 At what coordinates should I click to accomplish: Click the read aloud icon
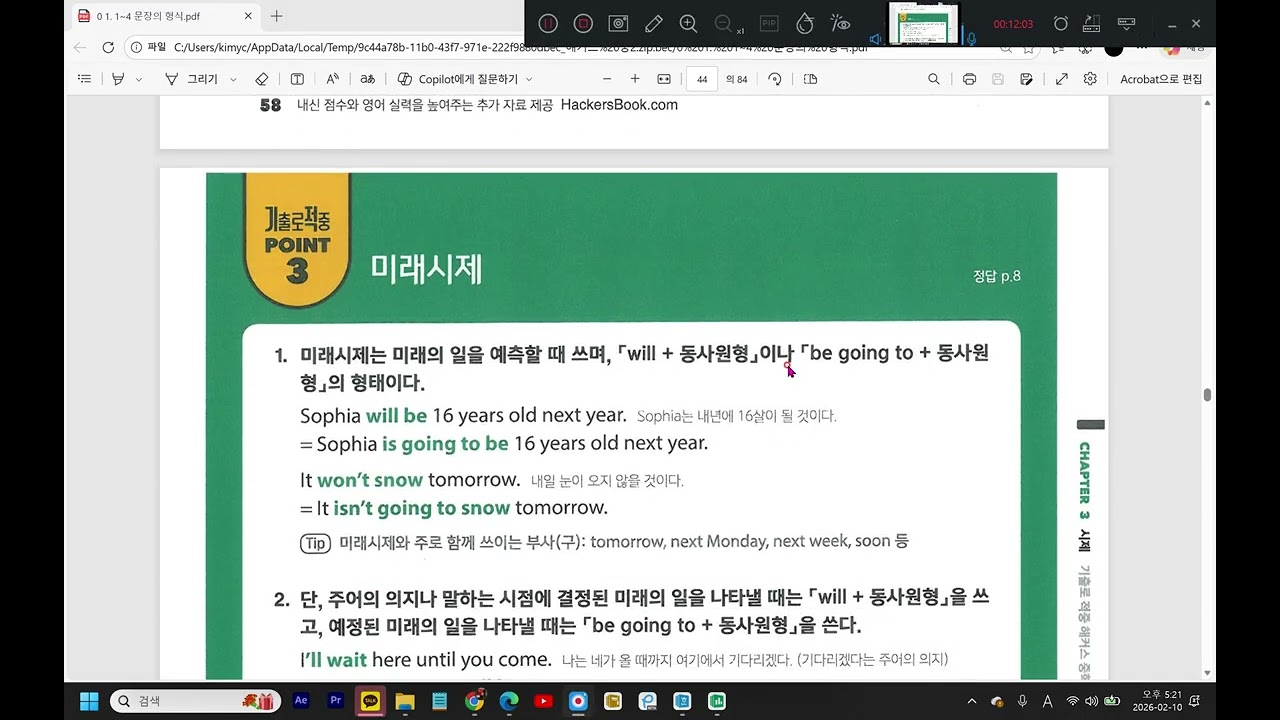click(333, 79)
